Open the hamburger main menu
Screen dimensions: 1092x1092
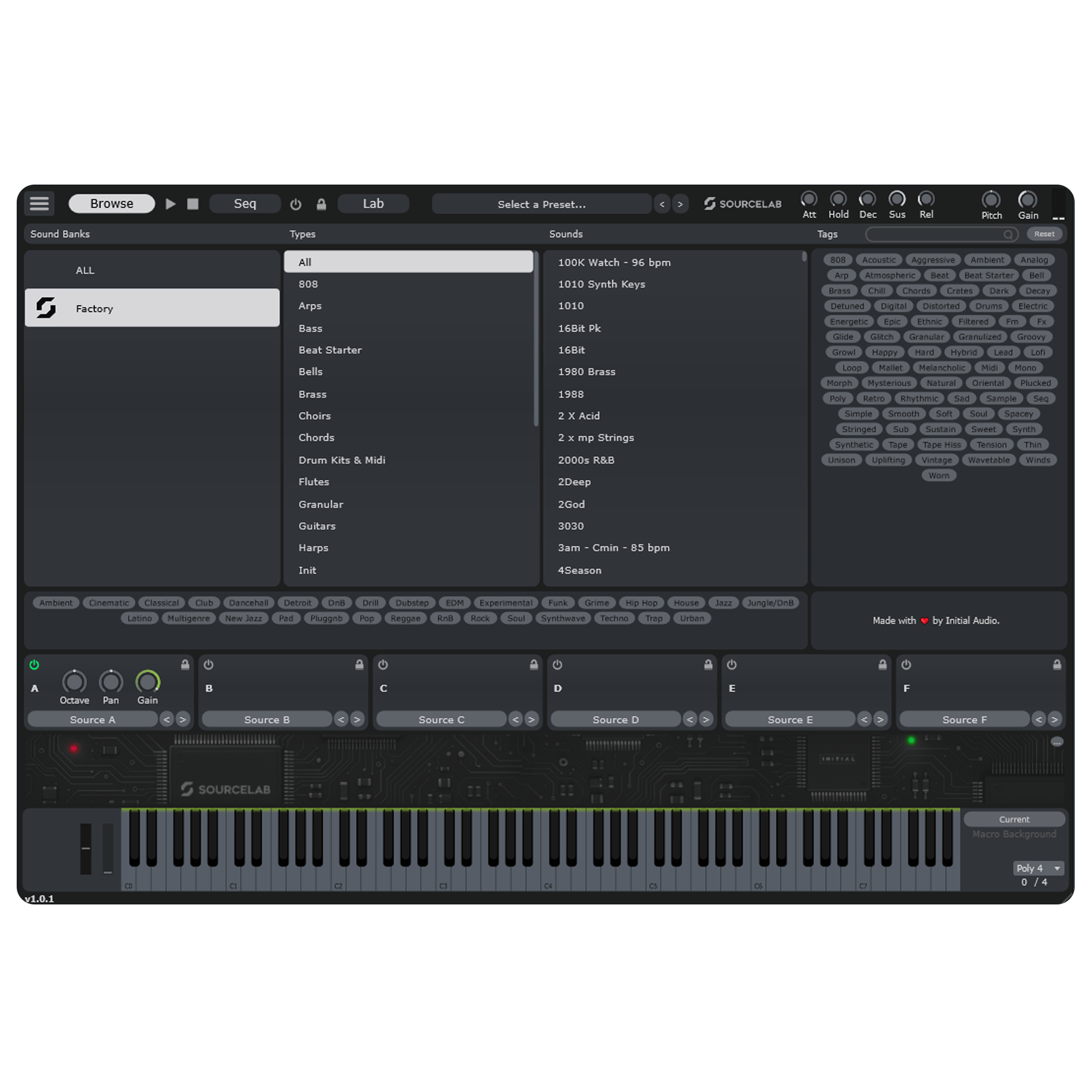(39, 204)
